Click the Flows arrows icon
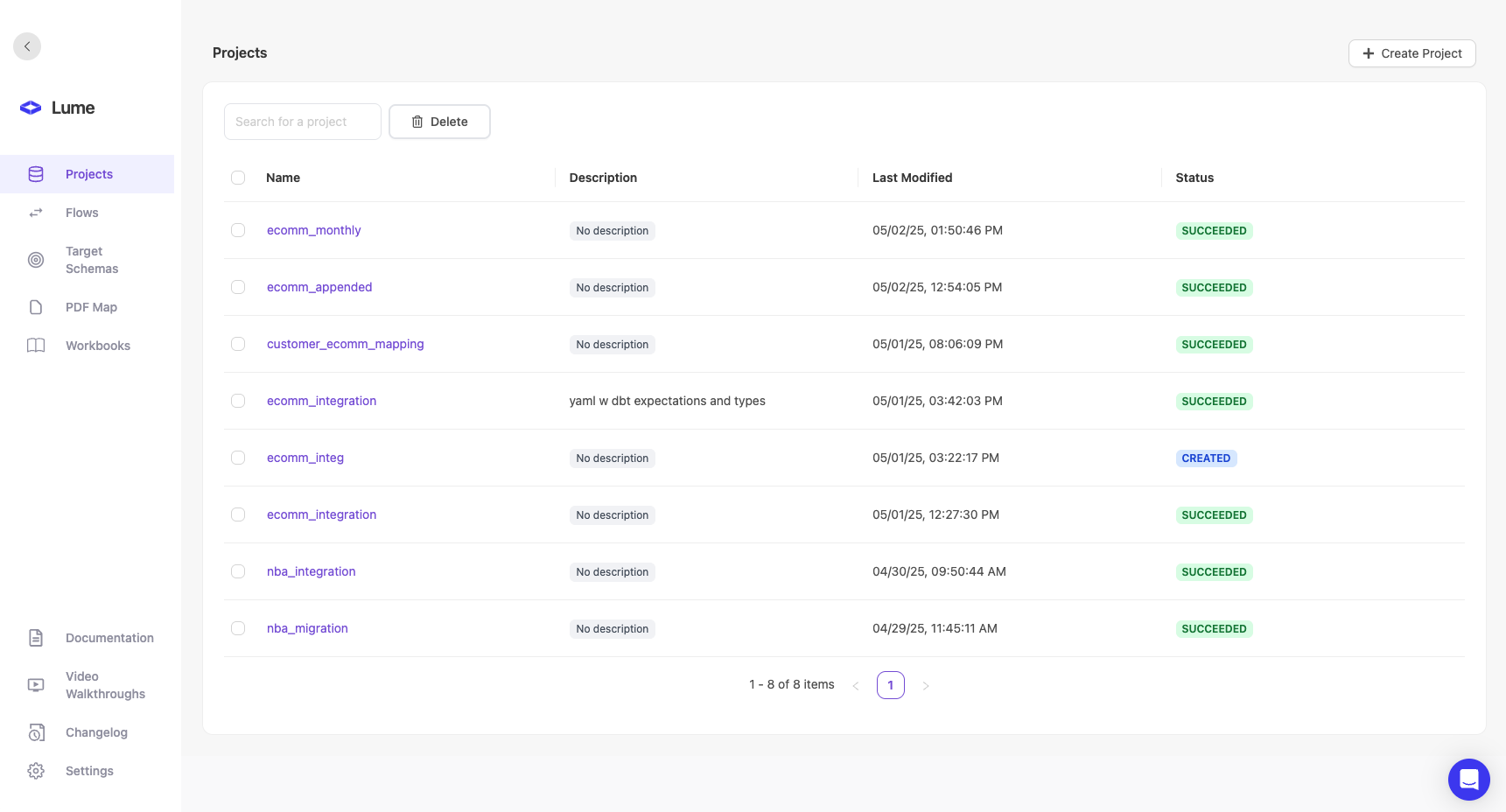This screenshot has height=812, width=1506. (x=36, y=213)
